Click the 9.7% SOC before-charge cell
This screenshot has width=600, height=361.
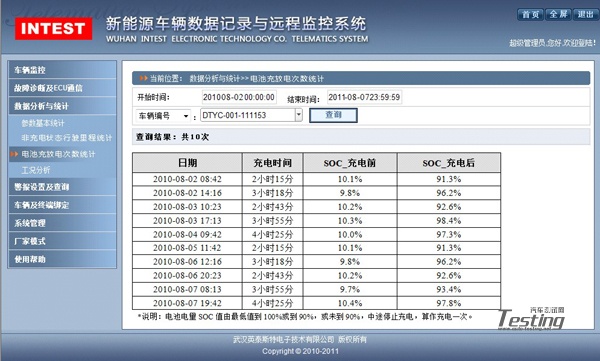[x=350, y=289]
